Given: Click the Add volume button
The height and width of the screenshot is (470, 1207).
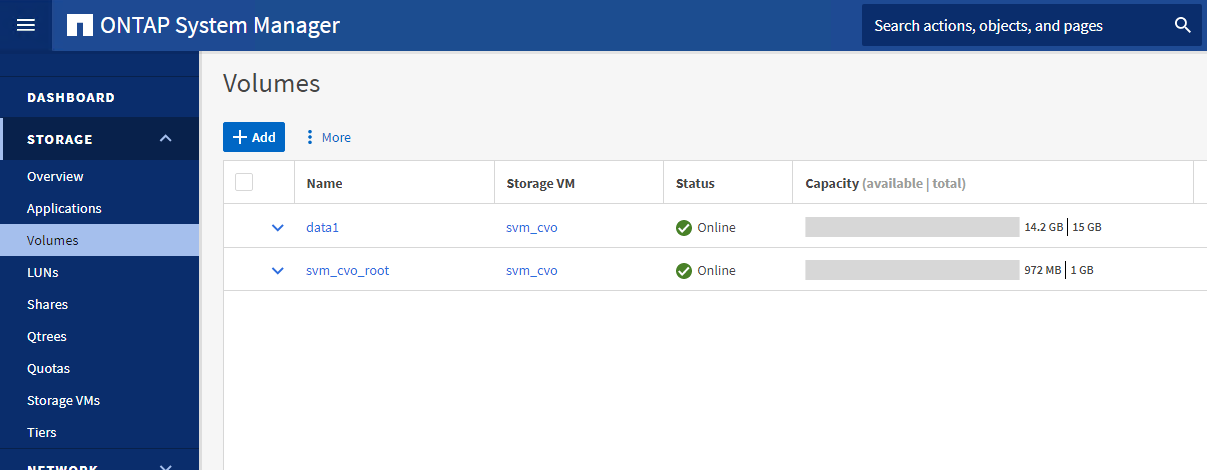Looking at the screenshot, I should tap(254, 137).
